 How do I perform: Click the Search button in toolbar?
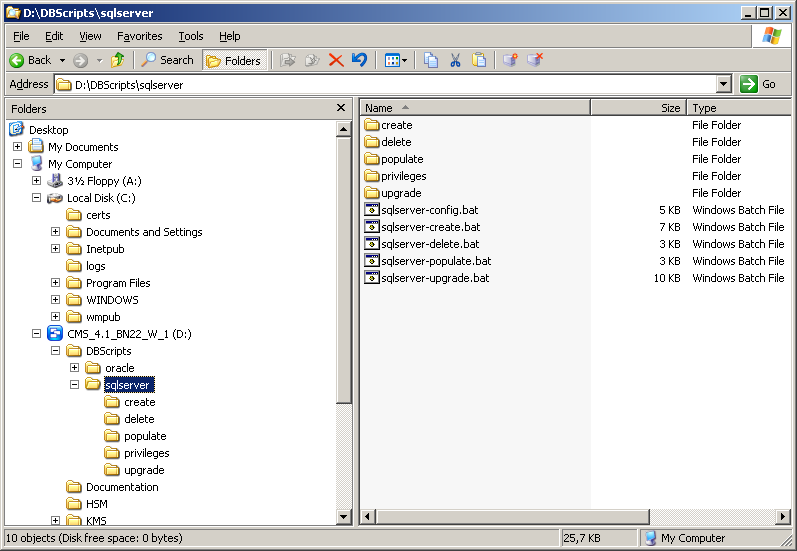pos(167,60)
